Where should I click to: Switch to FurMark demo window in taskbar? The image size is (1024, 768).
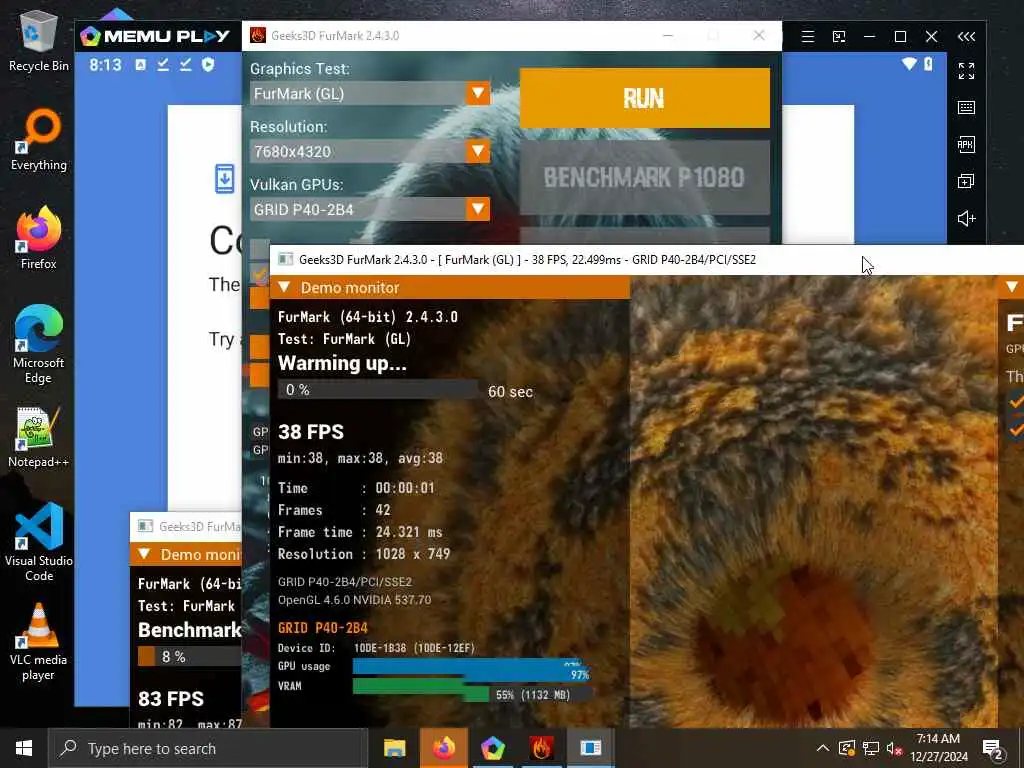590,748
